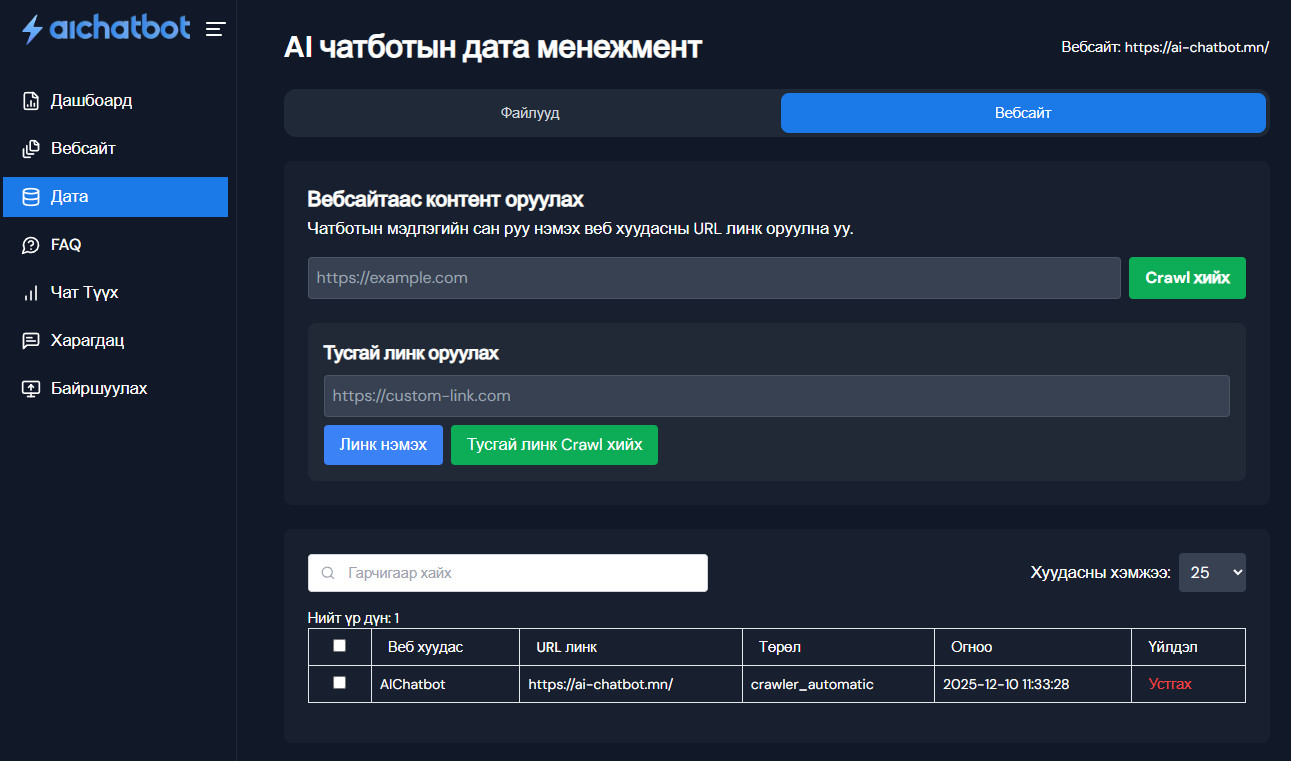Click the Чат Түүх bar chart icon
1291x761 pixels.
tap(31, 293)
